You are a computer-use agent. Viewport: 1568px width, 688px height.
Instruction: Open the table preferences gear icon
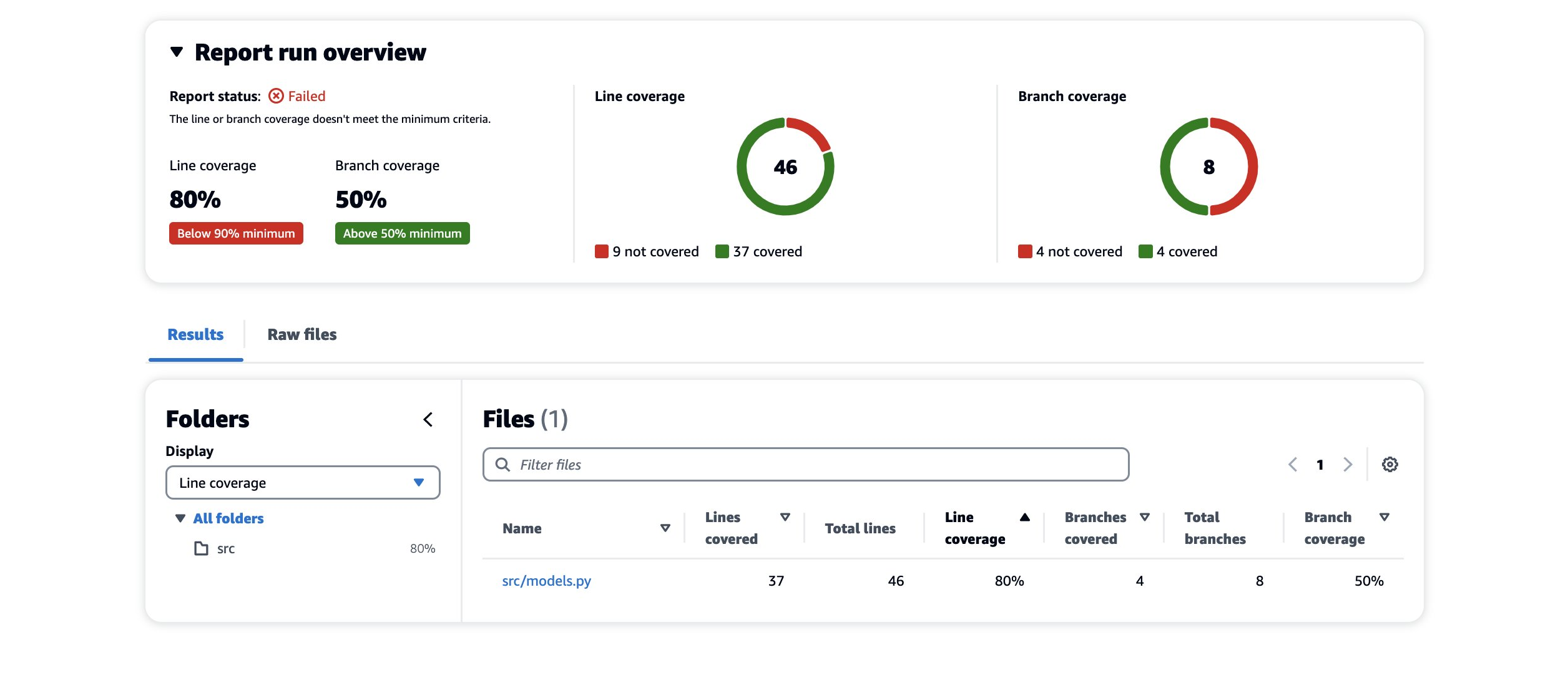point(1389,465)
